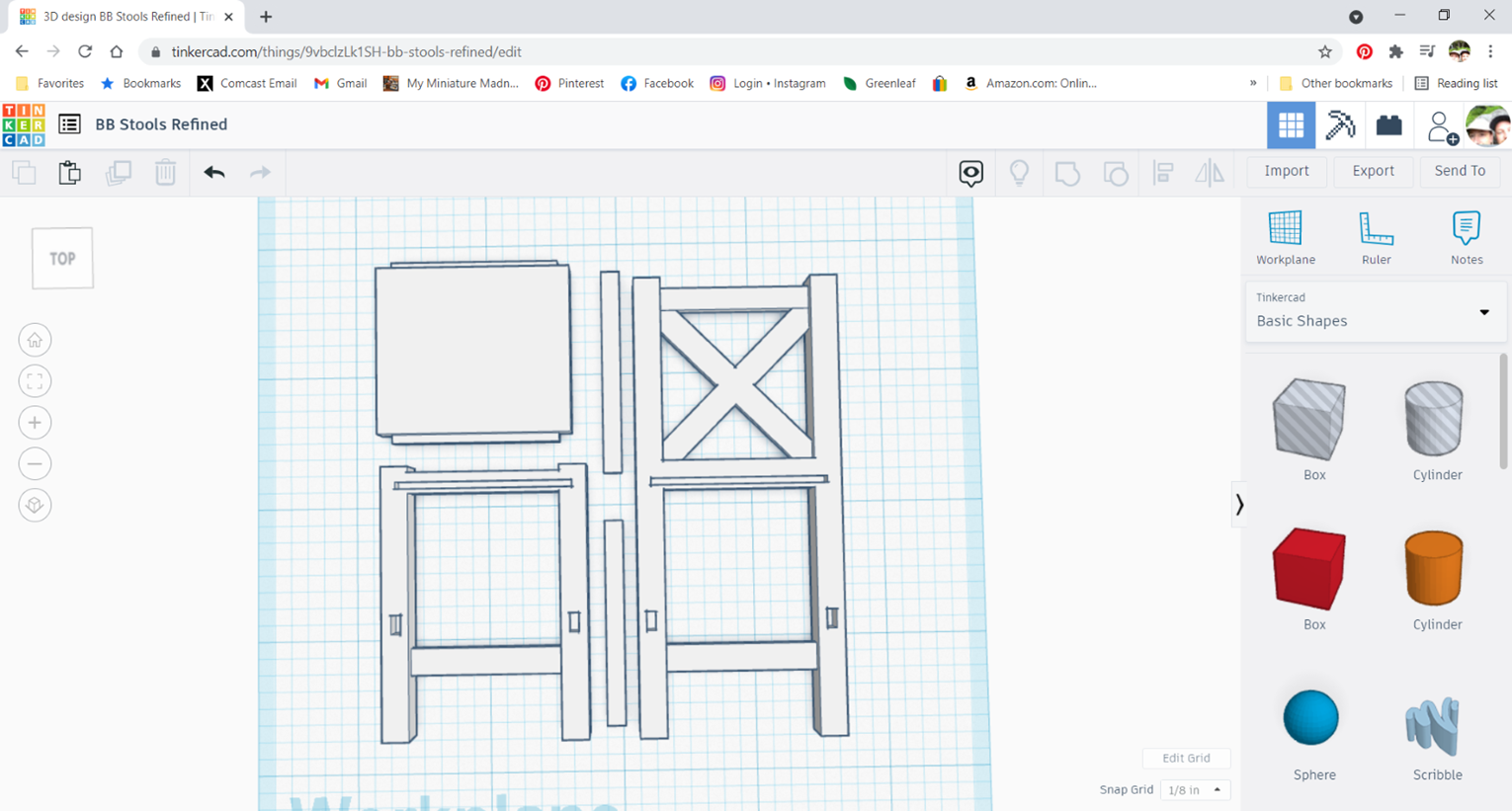Click the Group shapes icon
Screen dimensions: 1512x811
pos(1067,173)
